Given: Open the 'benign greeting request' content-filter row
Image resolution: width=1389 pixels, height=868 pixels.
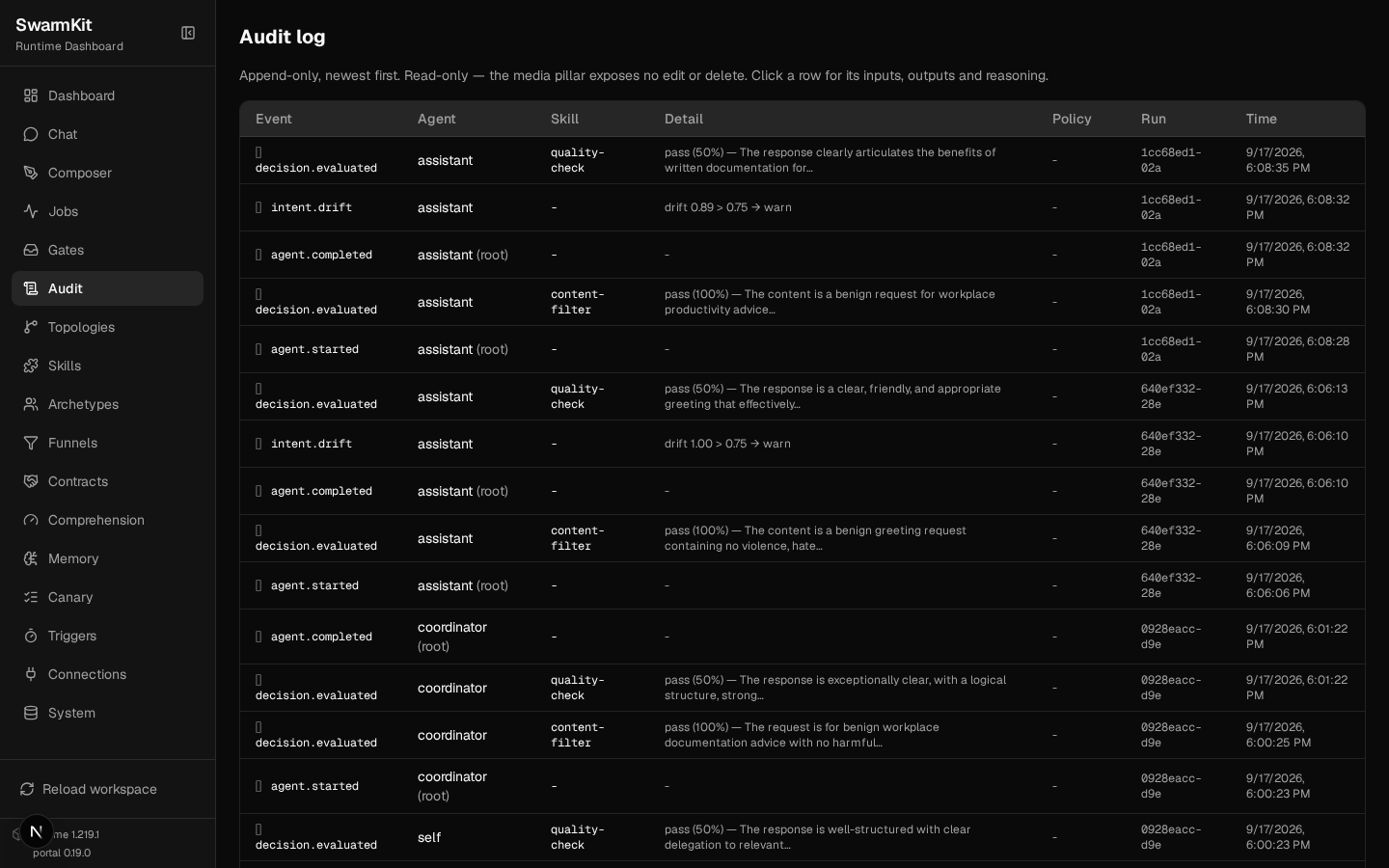Looking at the screenshot, I should tap(803, 538).
